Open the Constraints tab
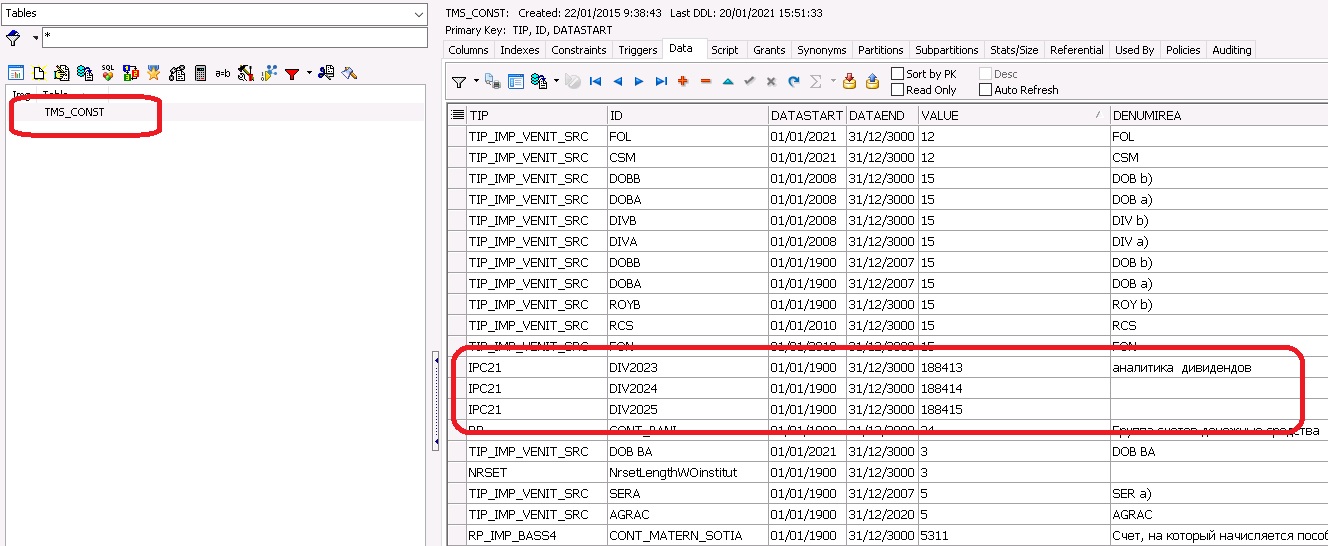 click(x=578, y=50)
